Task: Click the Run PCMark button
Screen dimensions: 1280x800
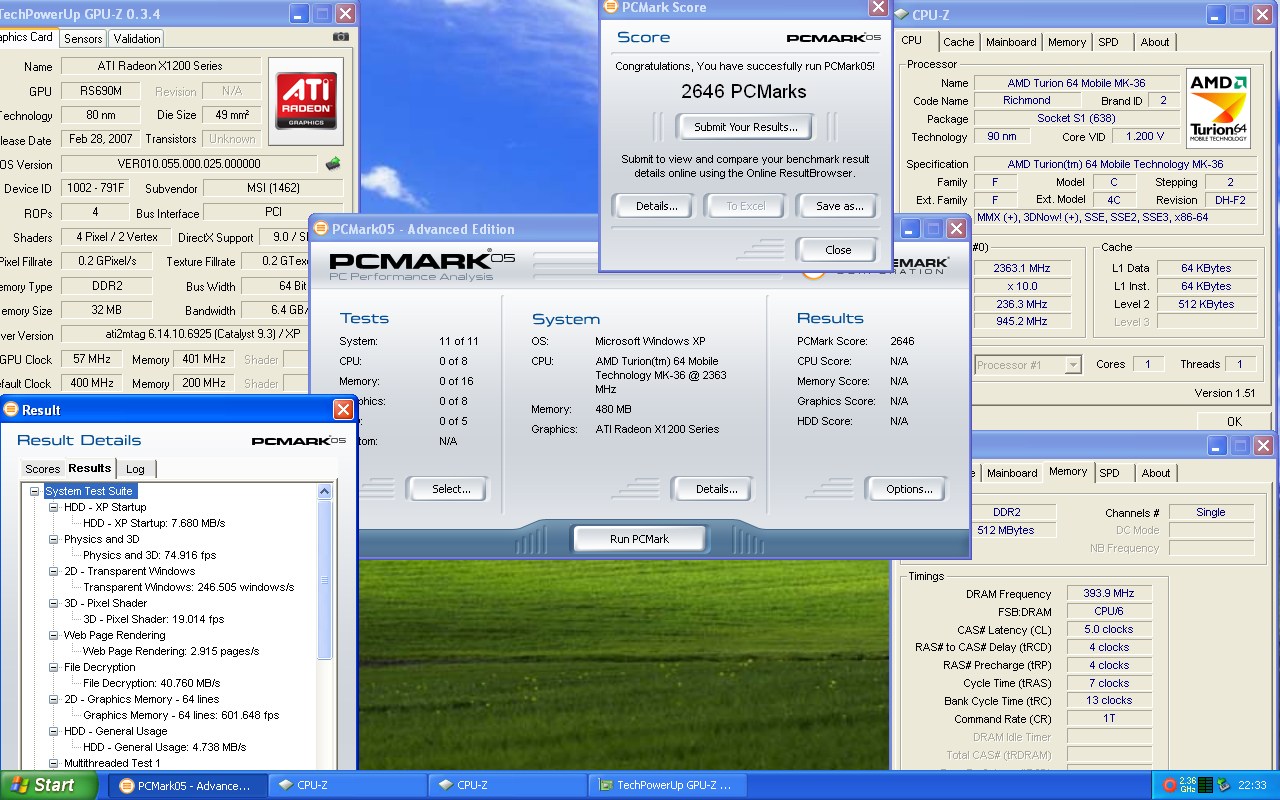Action: 639,539
